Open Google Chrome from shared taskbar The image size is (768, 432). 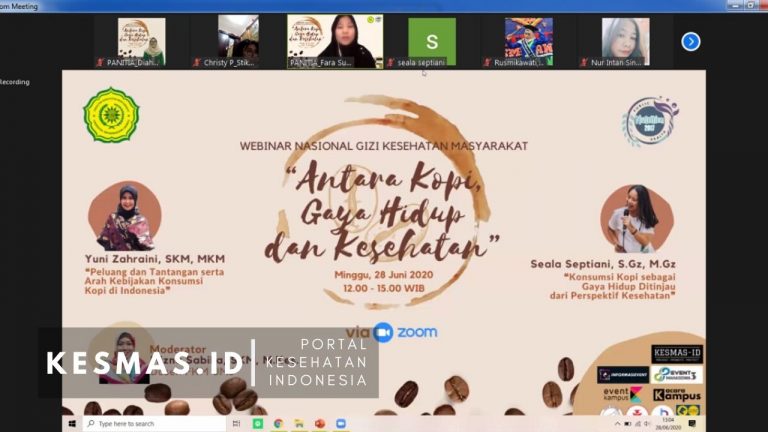coord(278,424)
